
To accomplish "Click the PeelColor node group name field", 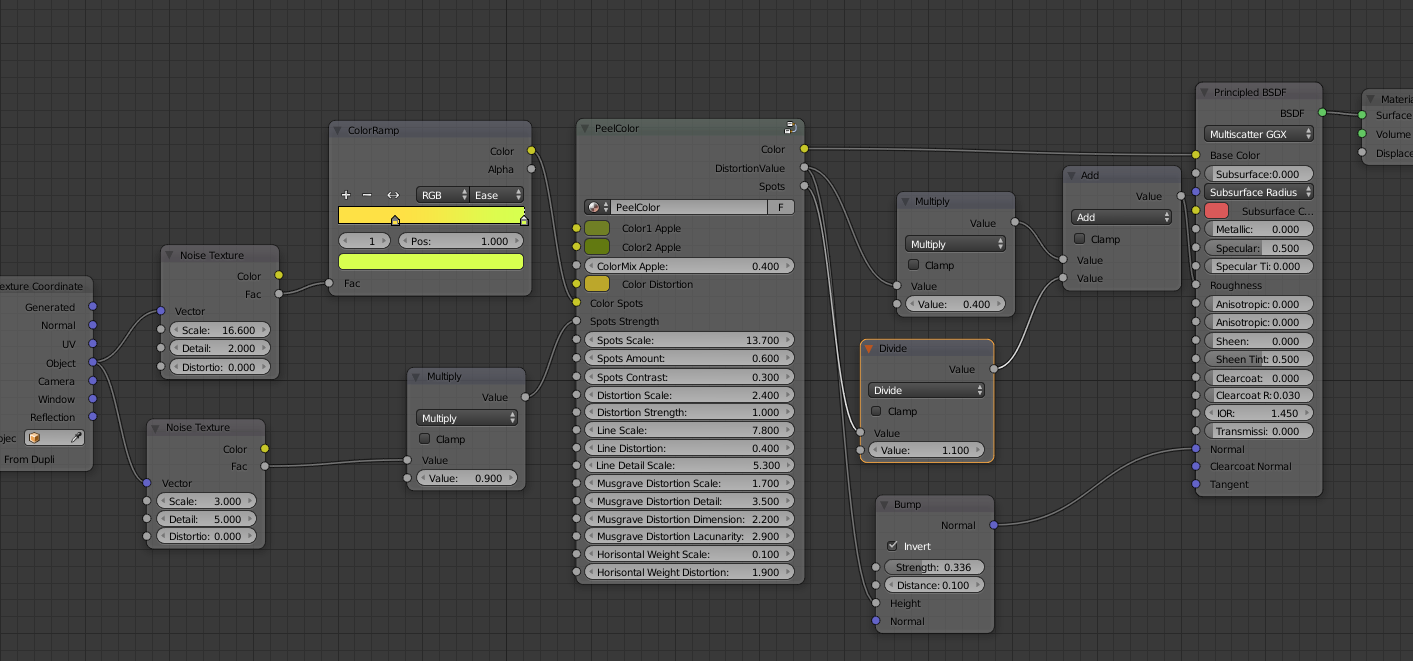I will [x=688, y=207].
